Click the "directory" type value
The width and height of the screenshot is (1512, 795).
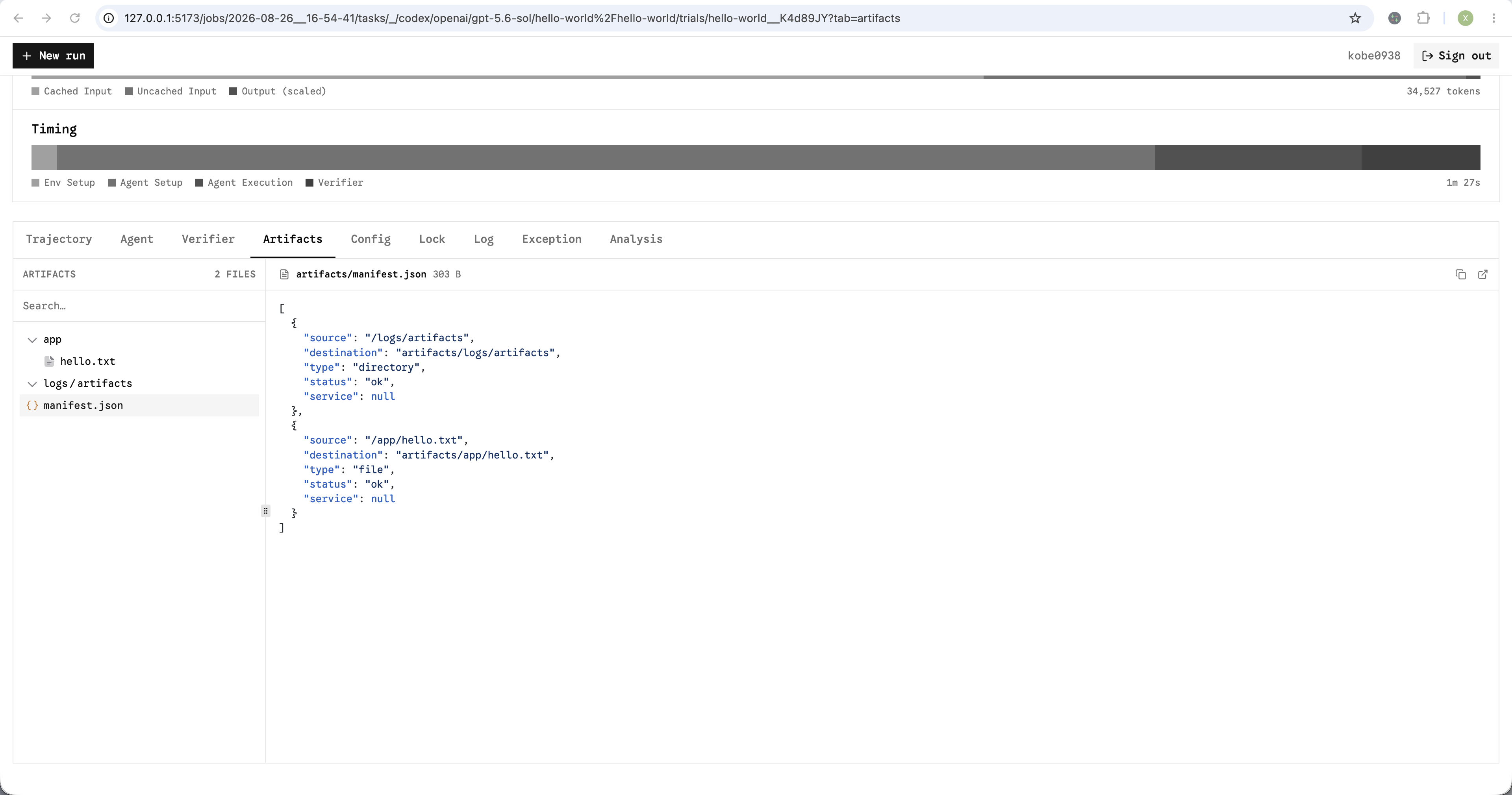pyautogui.click(x=386, y=367)
